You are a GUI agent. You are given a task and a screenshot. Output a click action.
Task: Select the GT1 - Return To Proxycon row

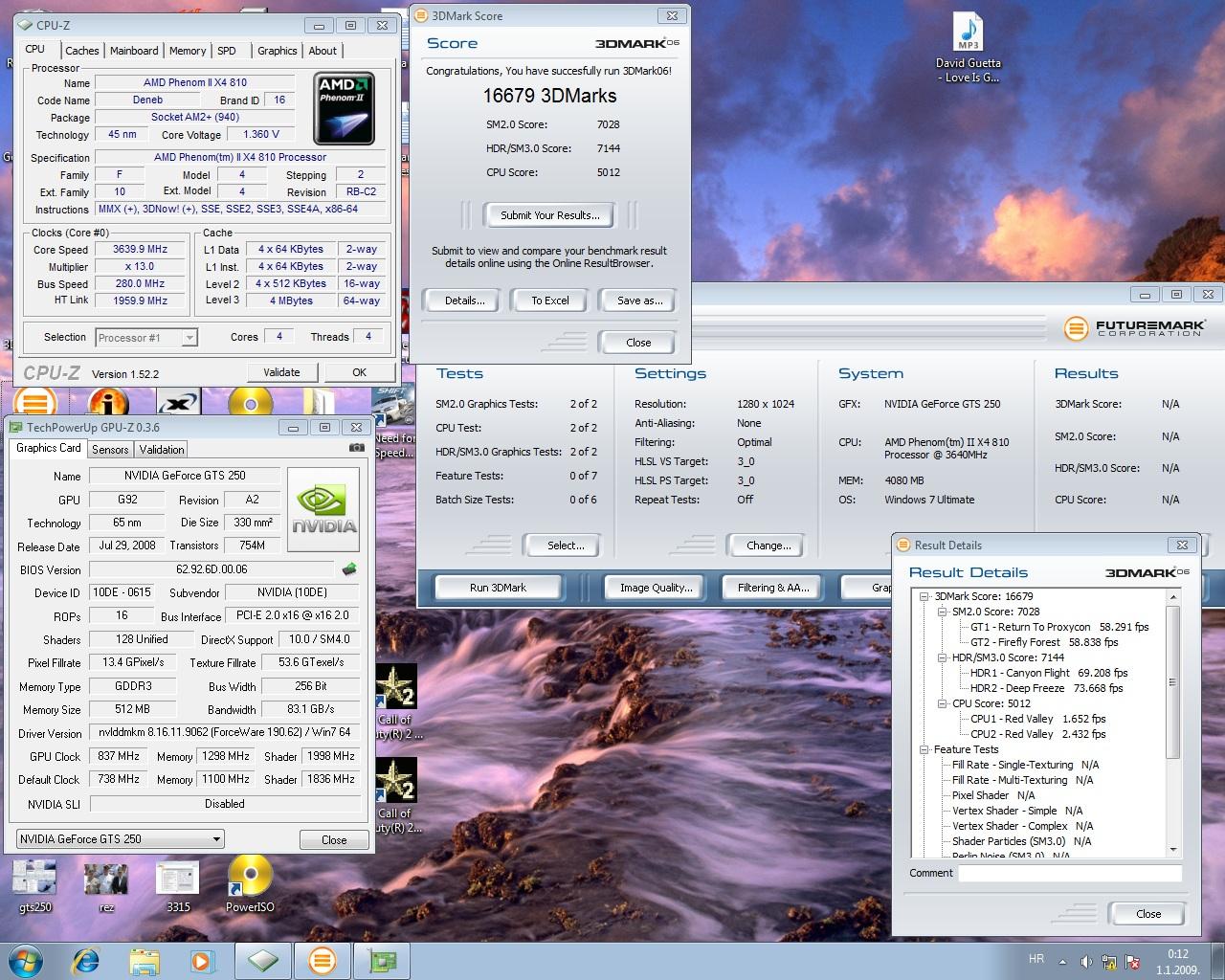coord(1059,627)
